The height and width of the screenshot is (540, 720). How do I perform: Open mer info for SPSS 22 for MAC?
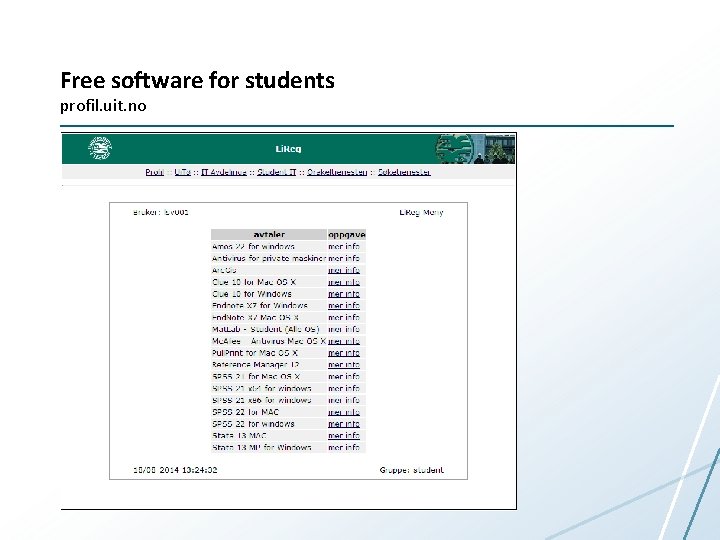(x=344, y=412)
